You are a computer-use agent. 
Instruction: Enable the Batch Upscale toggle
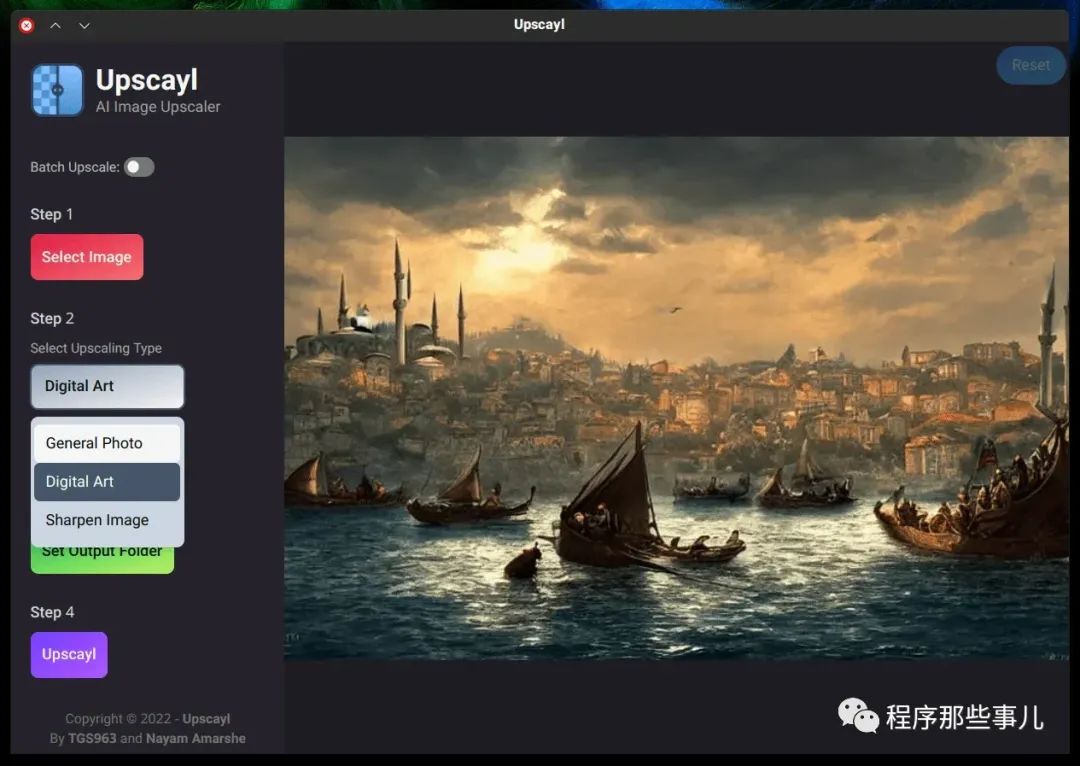tap(139, 167)
